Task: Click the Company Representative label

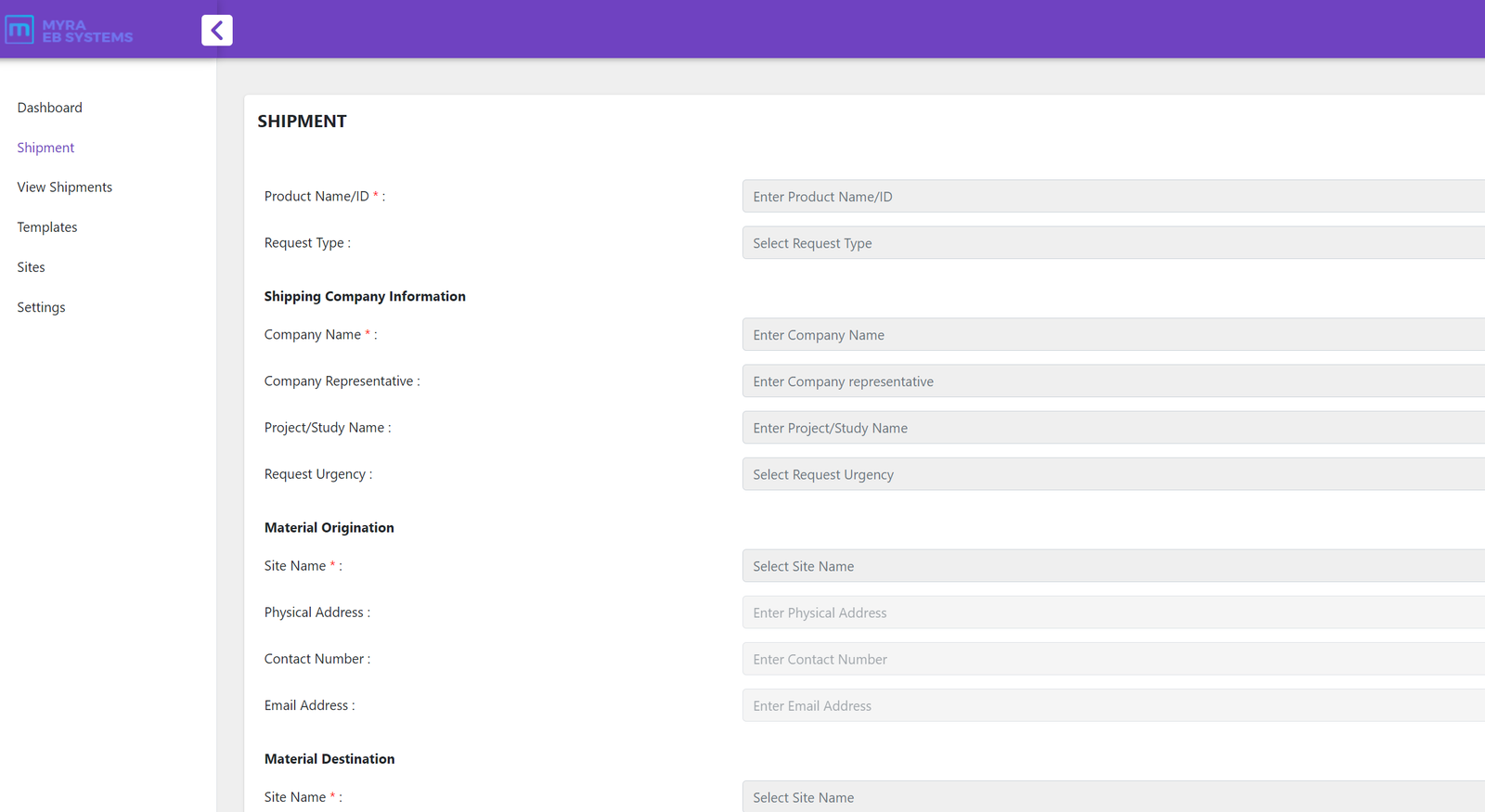Action: (x=342, y=381)
